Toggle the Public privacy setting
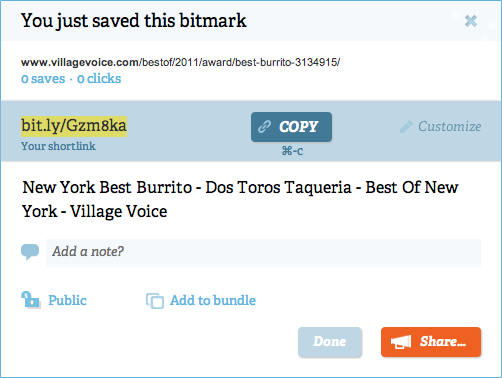Viewport: 502px width, 378px height. tap(67, 300)
